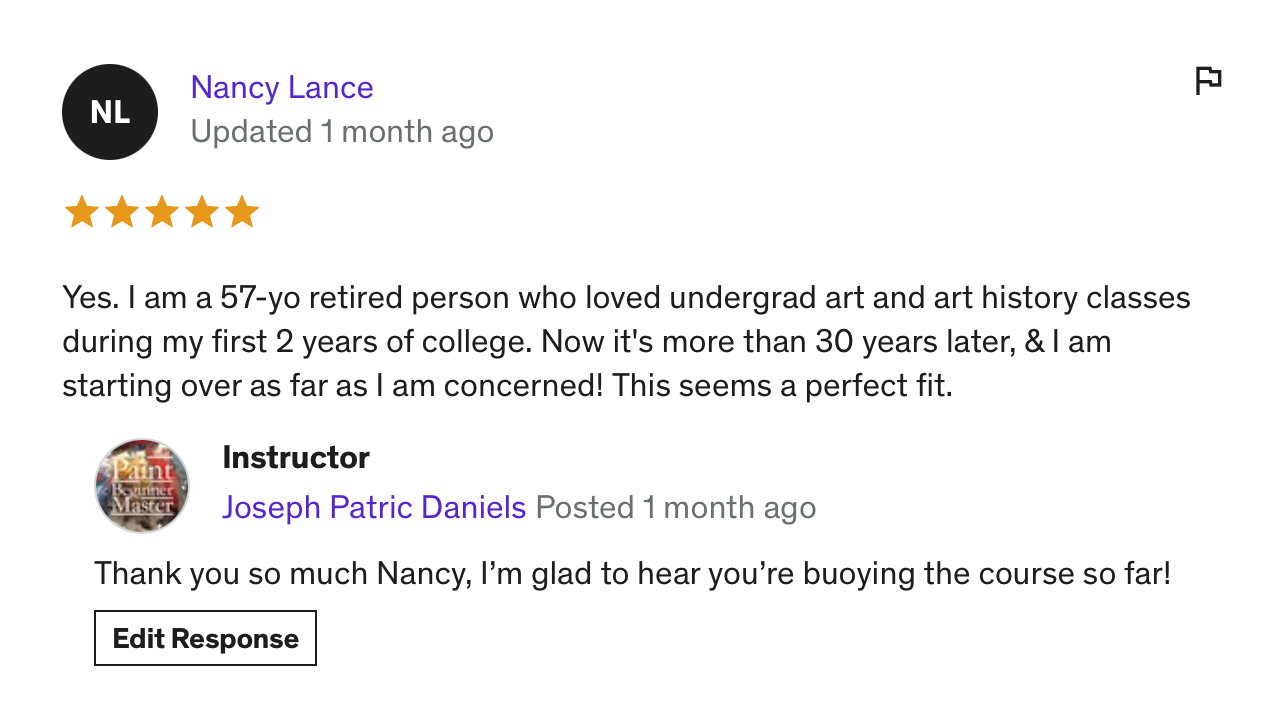Click the sentence 'This seems a perfect fit.'
The height and width of the screenshot is (728, 1288).
pos(782,386)
